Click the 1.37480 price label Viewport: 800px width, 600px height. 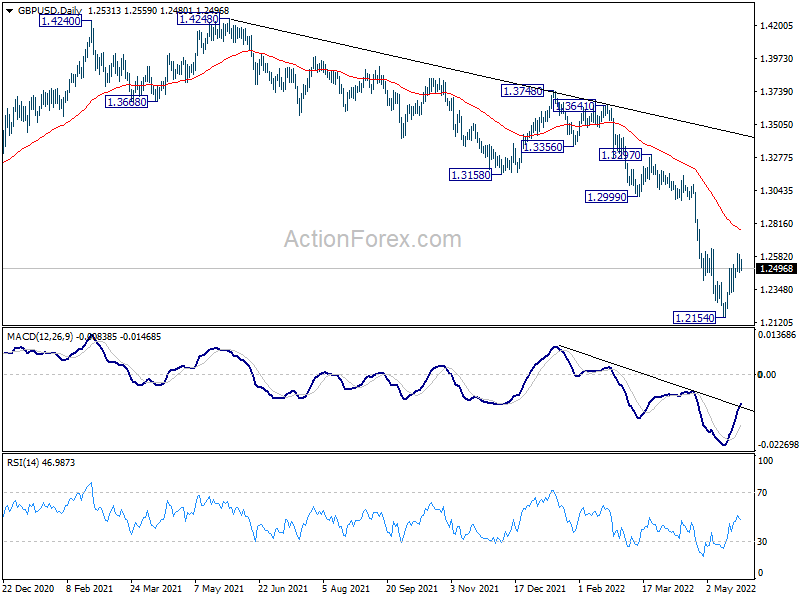click(x=523, y=91)
